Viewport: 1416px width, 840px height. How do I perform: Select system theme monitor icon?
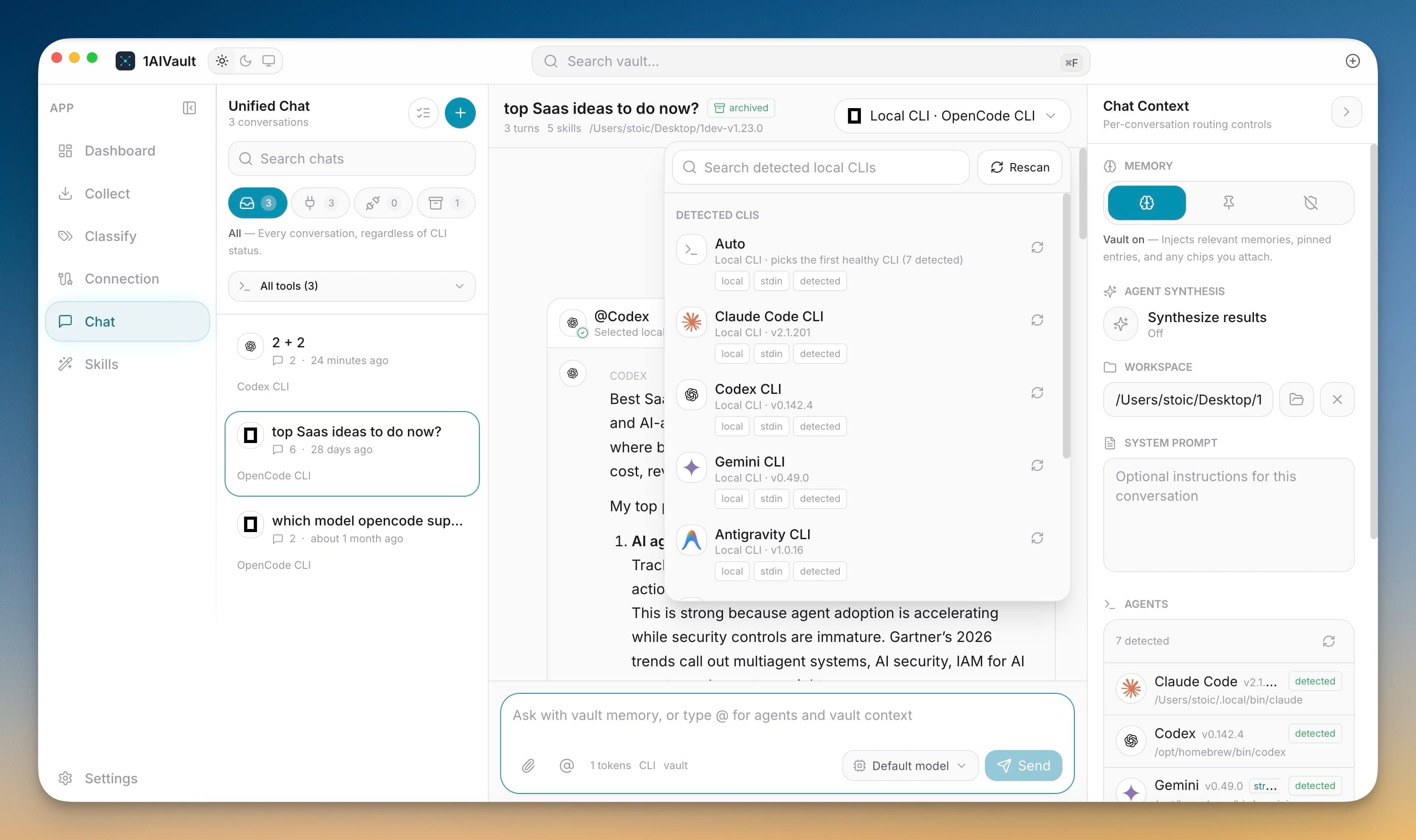[268, 61]
